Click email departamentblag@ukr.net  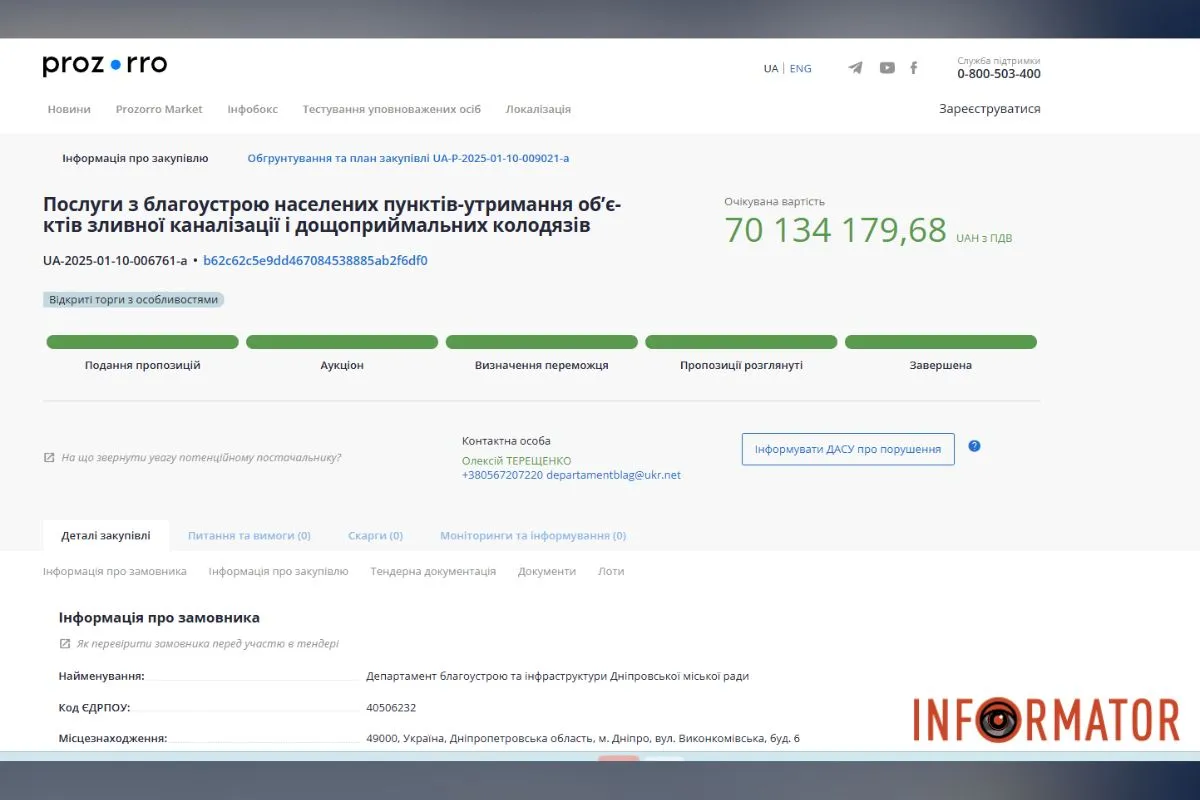click(x=613, y=475)
